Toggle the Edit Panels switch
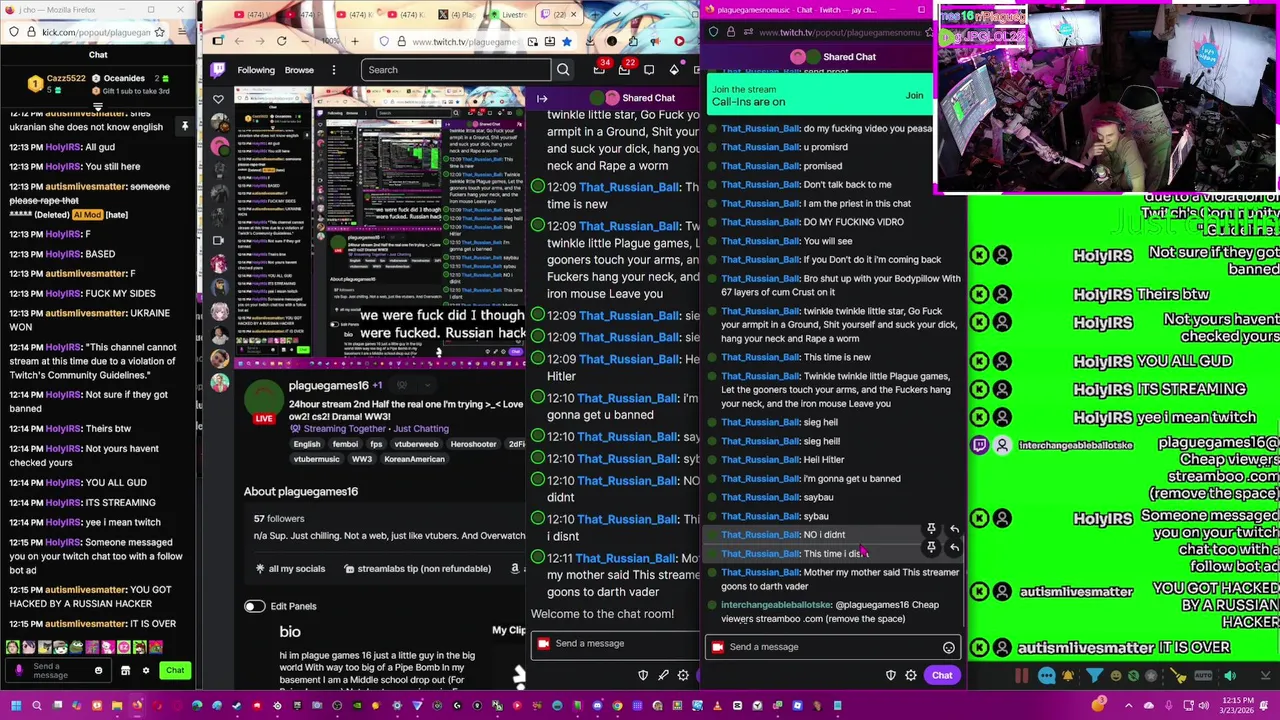1280x720 pixels. [x=254, y=606]
